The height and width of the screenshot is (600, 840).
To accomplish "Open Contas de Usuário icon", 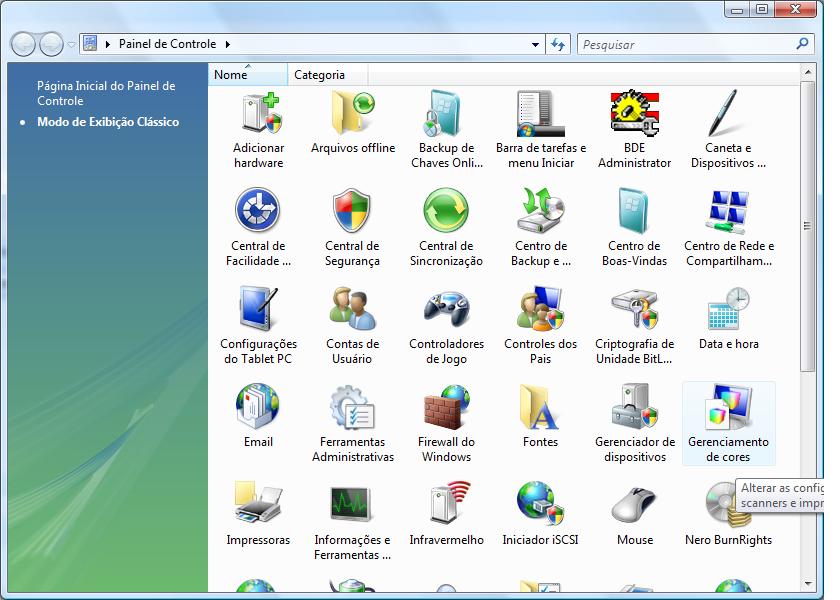I will 352,310.
